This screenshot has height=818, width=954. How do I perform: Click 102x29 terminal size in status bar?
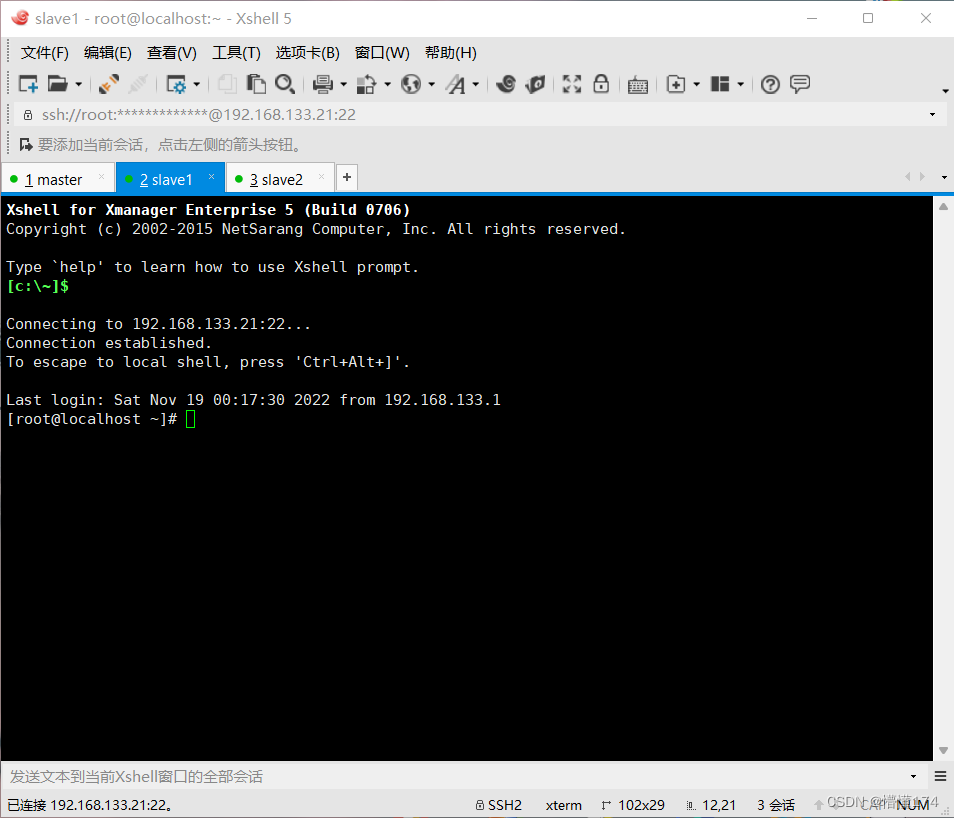click(633, 805)
